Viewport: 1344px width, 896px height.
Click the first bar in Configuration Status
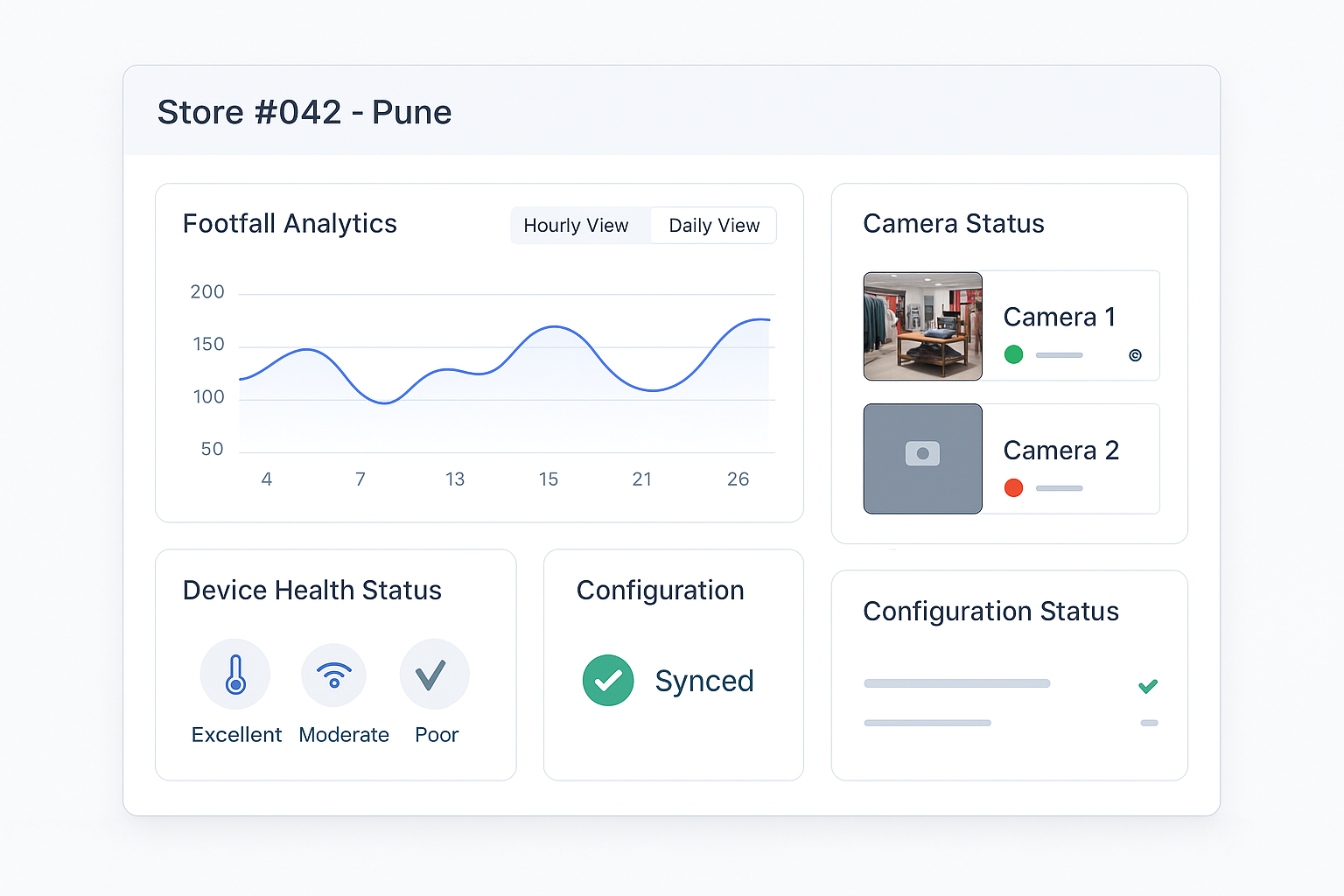click(x=957, y=683)
